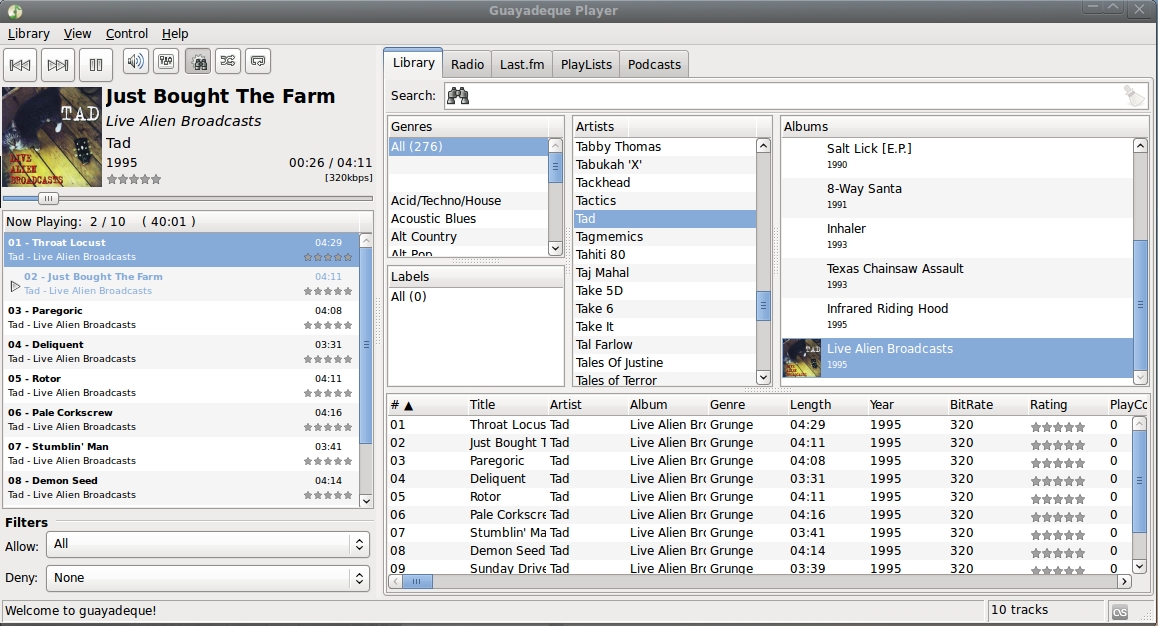
Task: Rate 04 - Deliquent in Now Playing list
Action: (328, 360)
